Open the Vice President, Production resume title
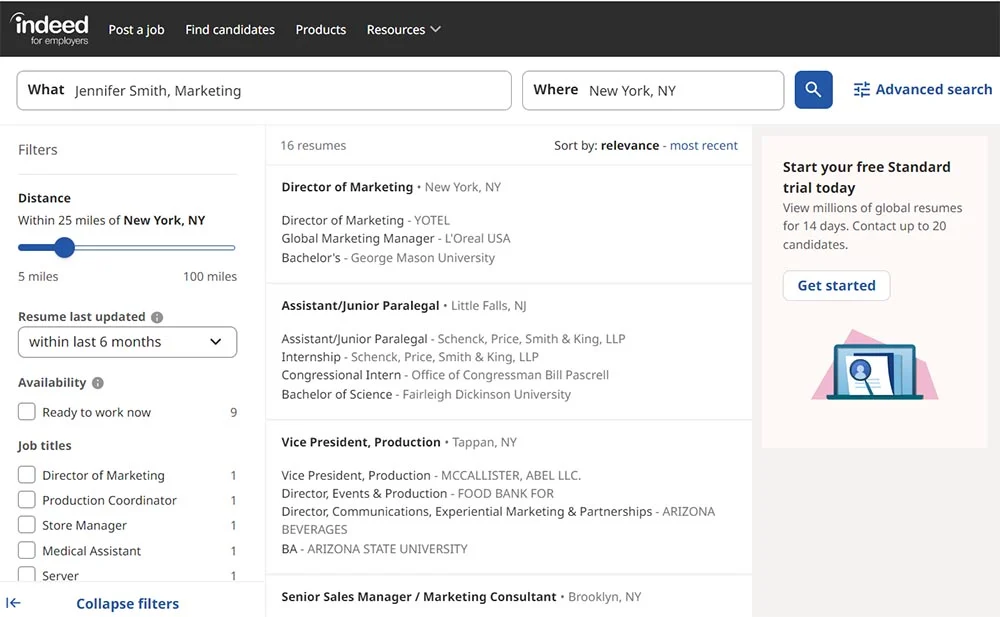The height and width of the screenshot is (617, 1000). coord(361,442)
